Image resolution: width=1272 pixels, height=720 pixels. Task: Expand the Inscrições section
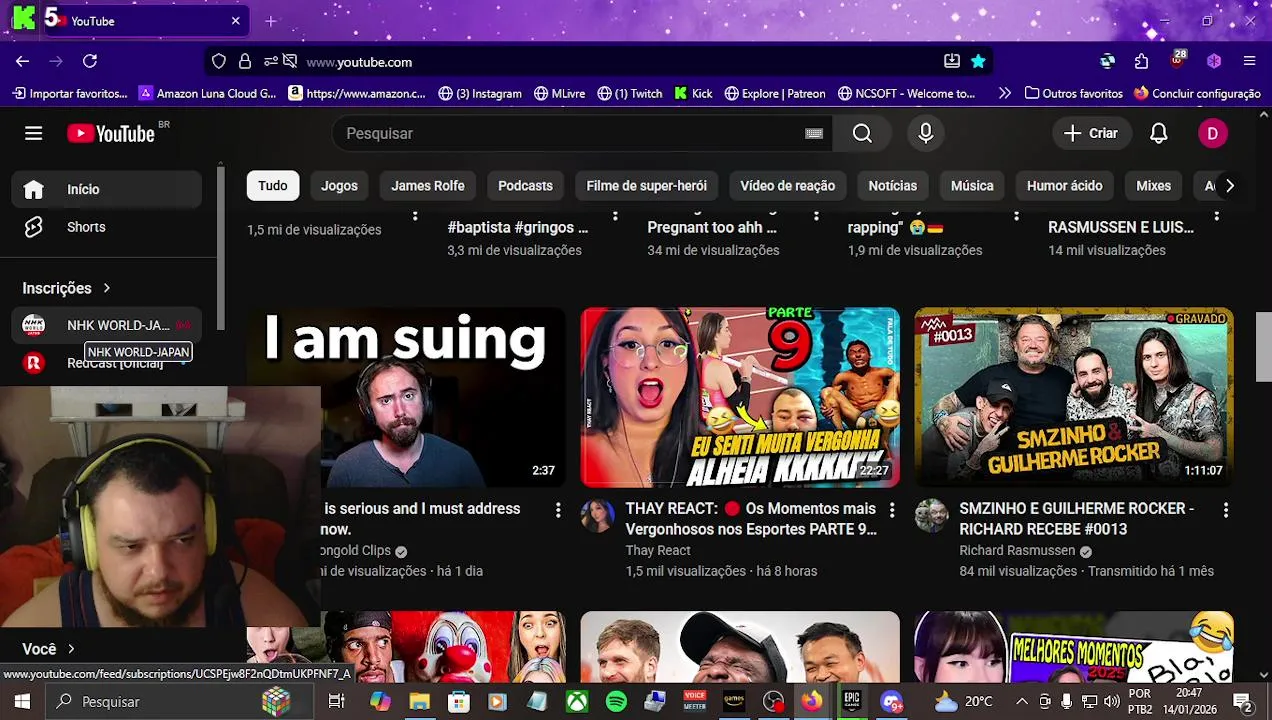pos(67,288)
